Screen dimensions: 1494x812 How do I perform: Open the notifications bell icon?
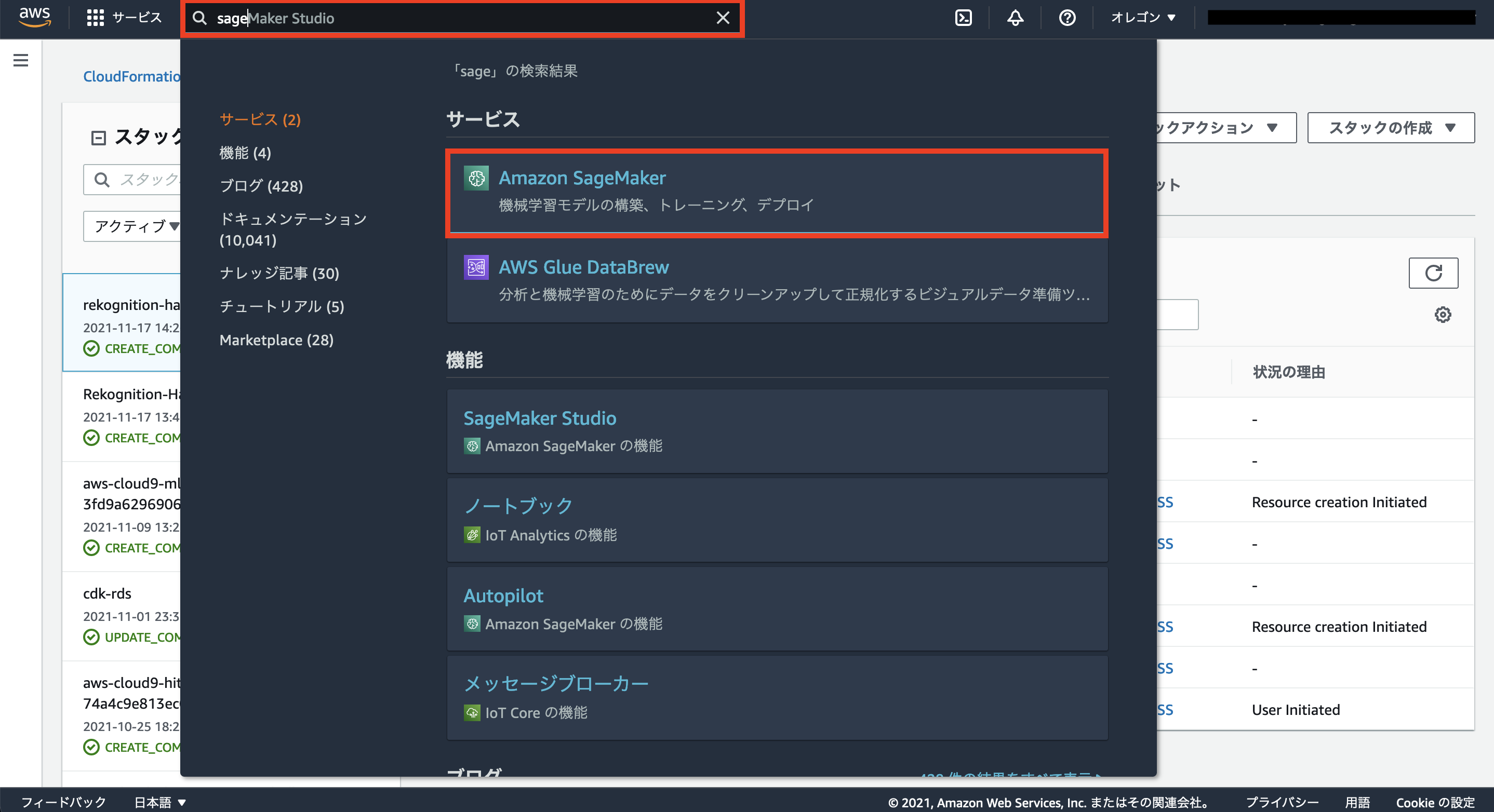1015,18
